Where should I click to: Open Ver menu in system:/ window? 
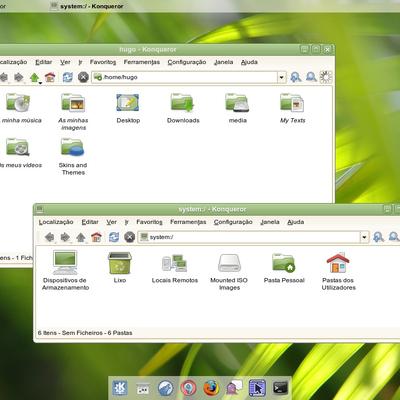coord(111,222)
